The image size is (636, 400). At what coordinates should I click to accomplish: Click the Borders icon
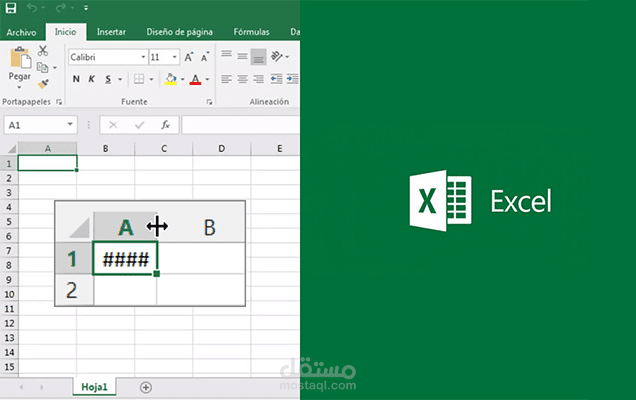pyautogui.click(x=139, y=79)
